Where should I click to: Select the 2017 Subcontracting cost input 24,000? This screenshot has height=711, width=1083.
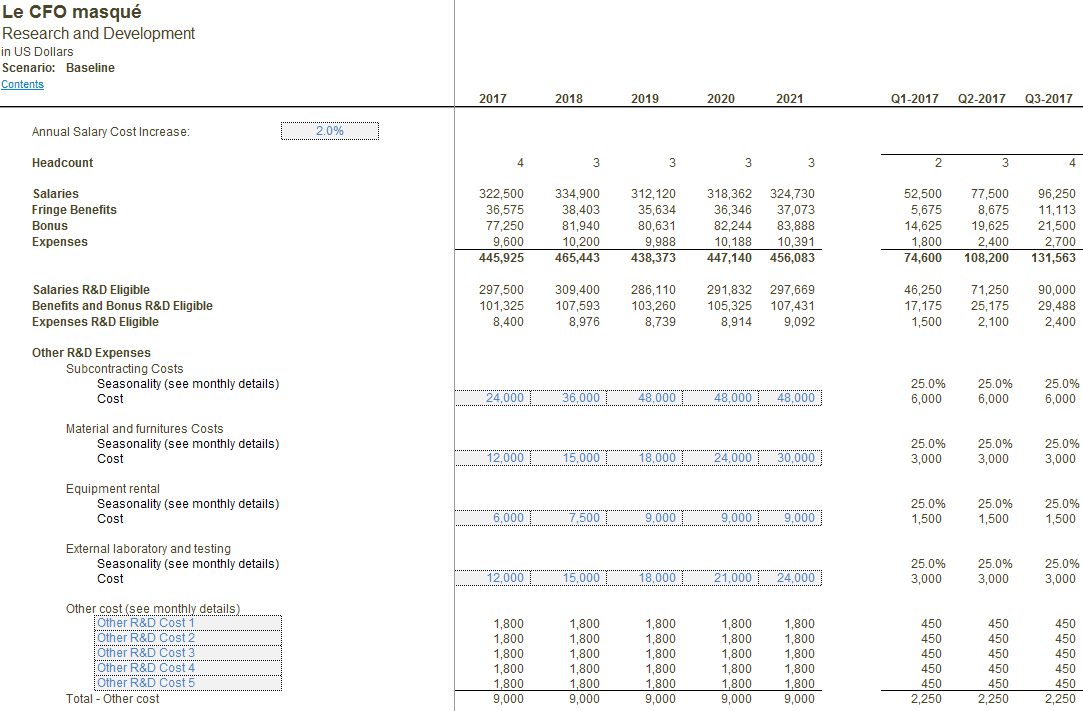(493, 398)
